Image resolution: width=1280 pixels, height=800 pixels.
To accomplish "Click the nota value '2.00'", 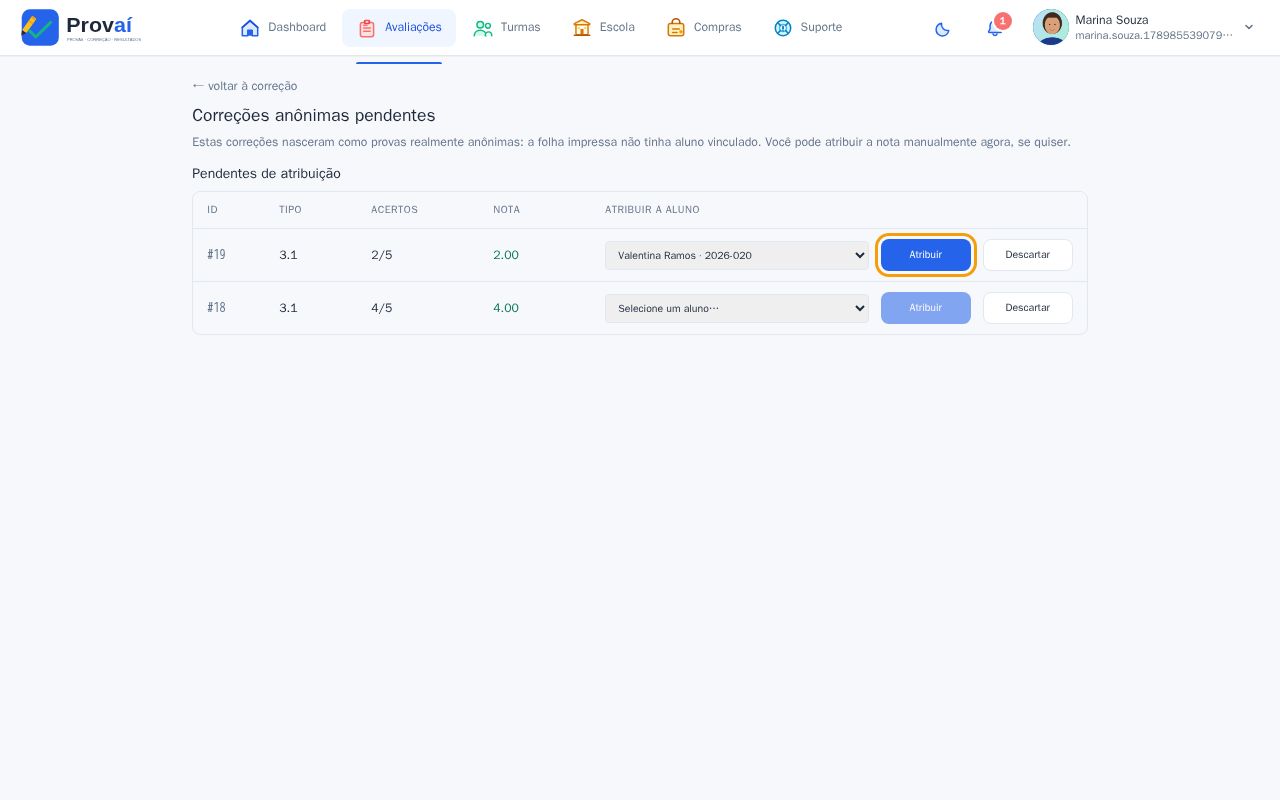I will pyautogui.click(x=506, y=255).
